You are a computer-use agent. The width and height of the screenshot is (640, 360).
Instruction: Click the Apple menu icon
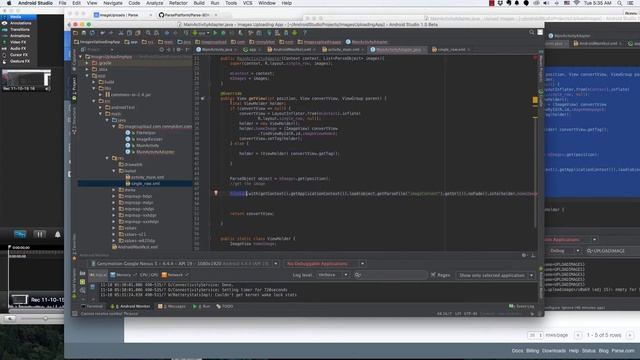9,3
